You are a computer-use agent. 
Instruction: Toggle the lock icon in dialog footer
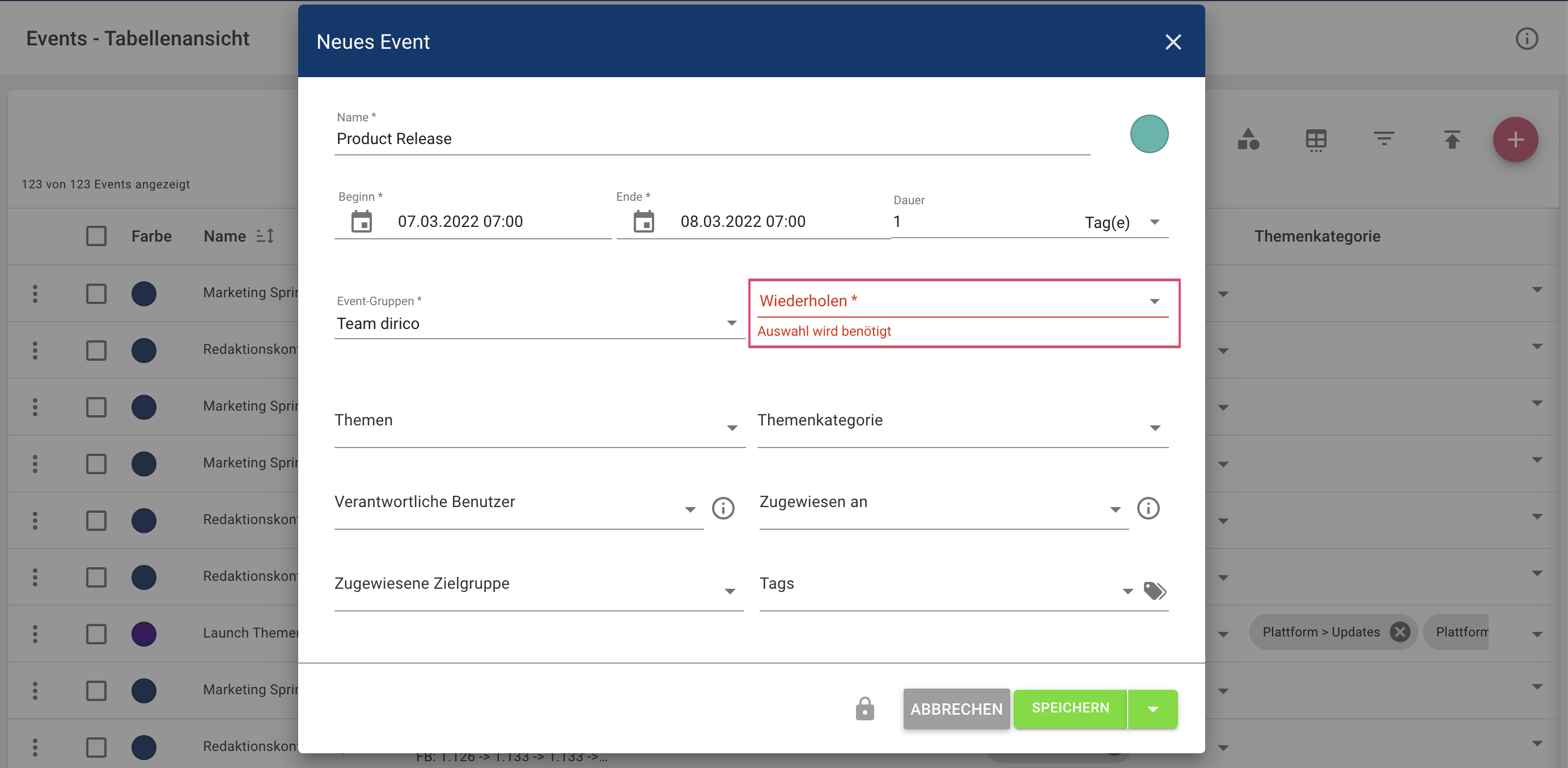point(865,709)
